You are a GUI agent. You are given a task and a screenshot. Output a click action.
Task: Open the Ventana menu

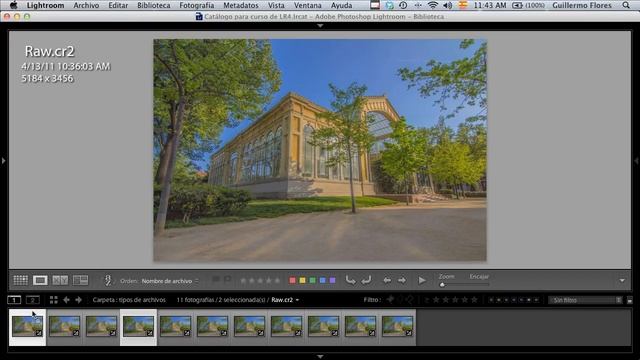tap(307, 5)
